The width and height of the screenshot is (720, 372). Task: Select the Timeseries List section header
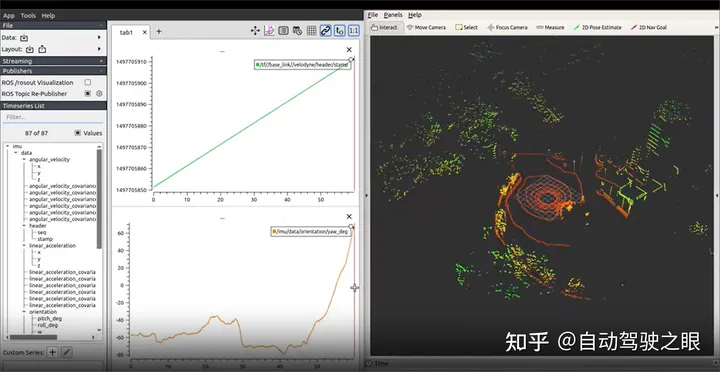coord(53,106)
